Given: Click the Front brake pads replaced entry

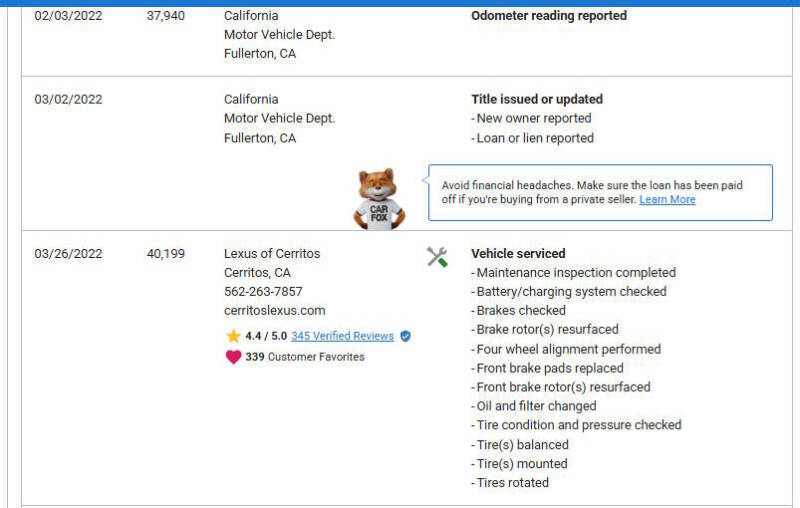Looking at the screenshot, I should 550,368.
